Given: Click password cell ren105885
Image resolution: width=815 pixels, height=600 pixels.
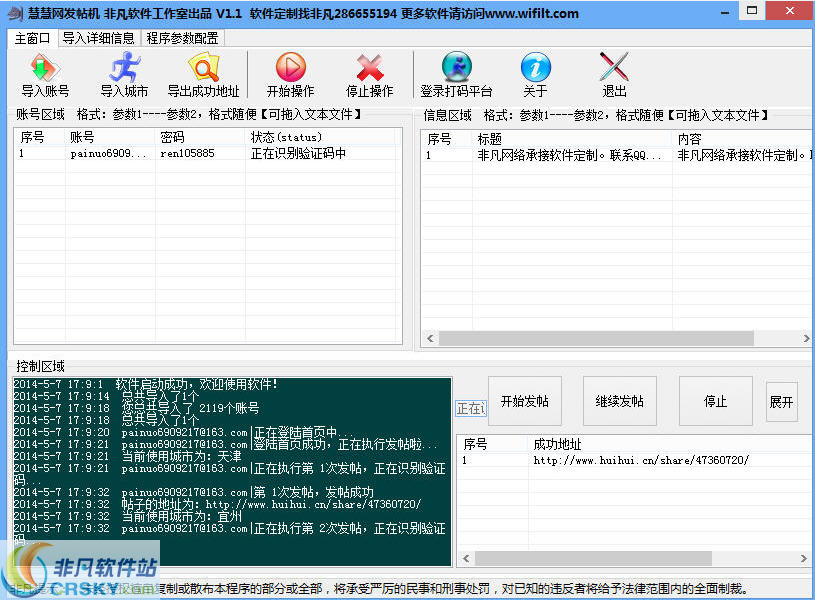Looking at the screenshot, I should [187, 153].
